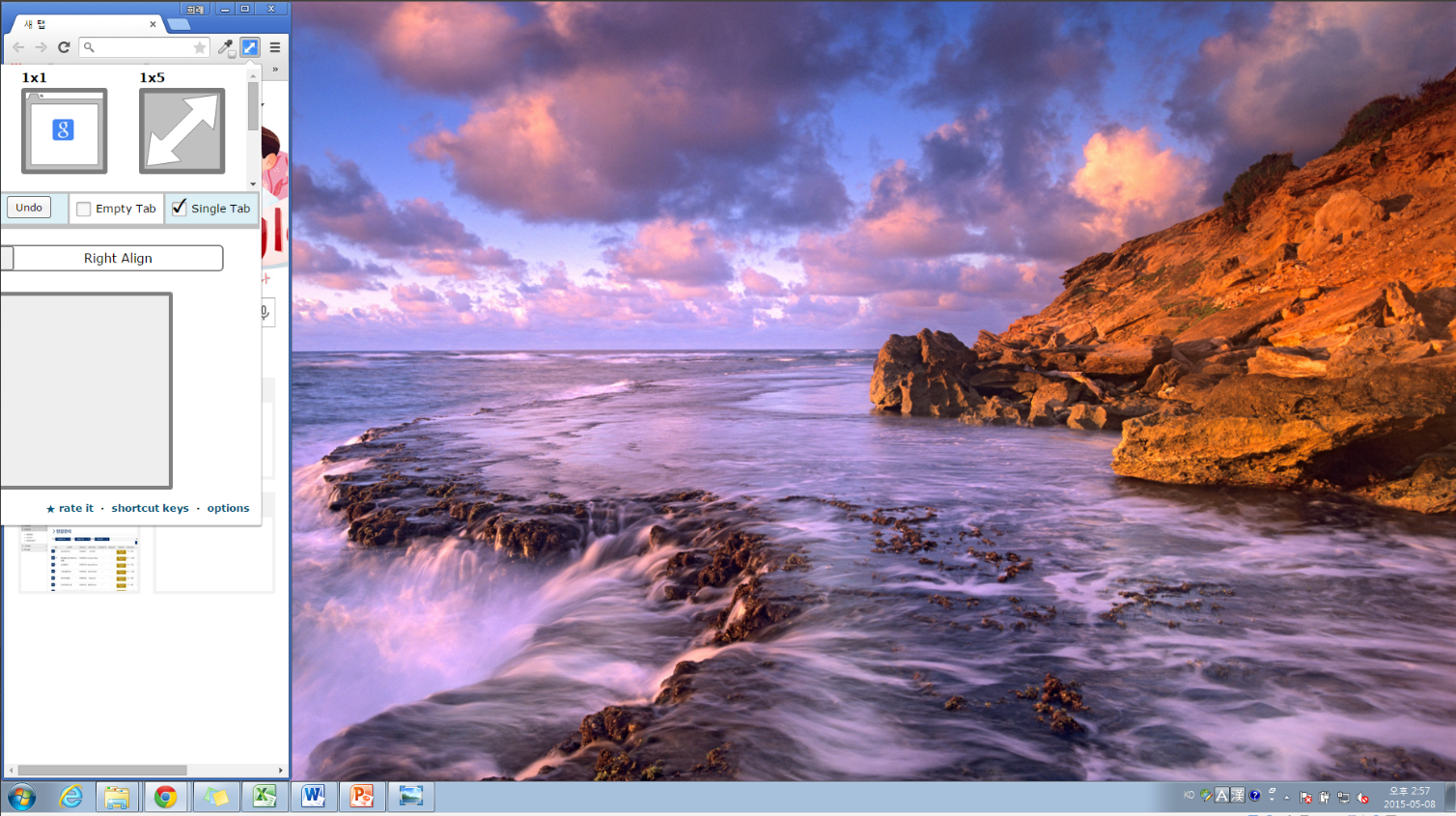
Task: Open the Action Center flag icon
Action: point(1305,798)
